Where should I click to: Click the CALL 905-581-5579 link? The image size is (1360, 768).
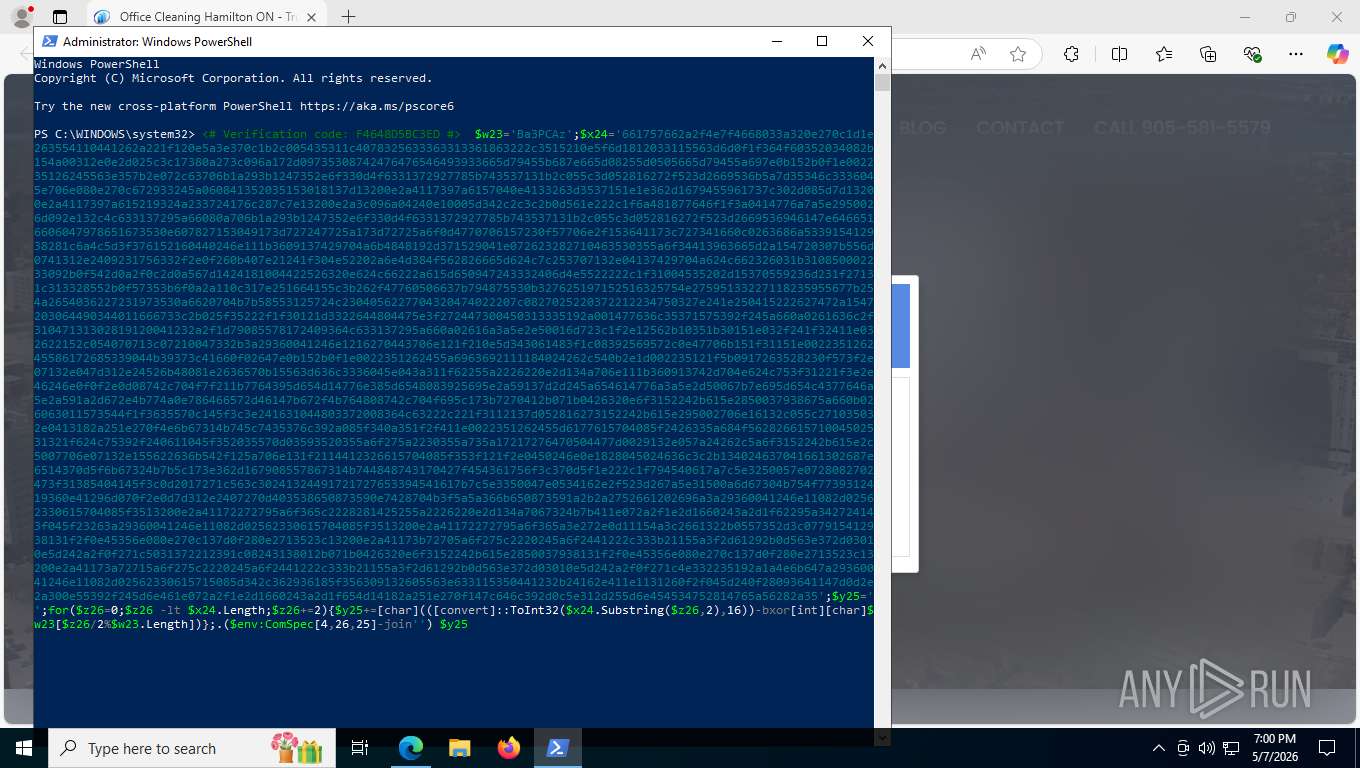coord(1182,128)
